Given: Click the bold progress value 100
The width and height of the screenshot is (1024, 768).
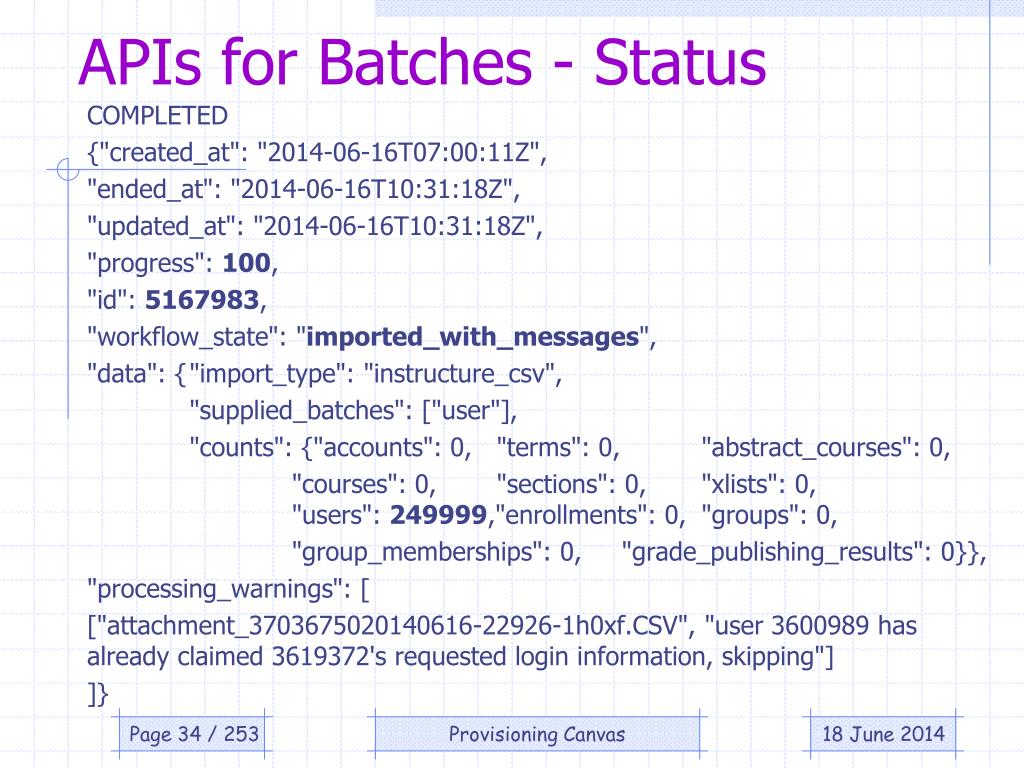Looking at the screenshot, I should (x=246, y=263).
